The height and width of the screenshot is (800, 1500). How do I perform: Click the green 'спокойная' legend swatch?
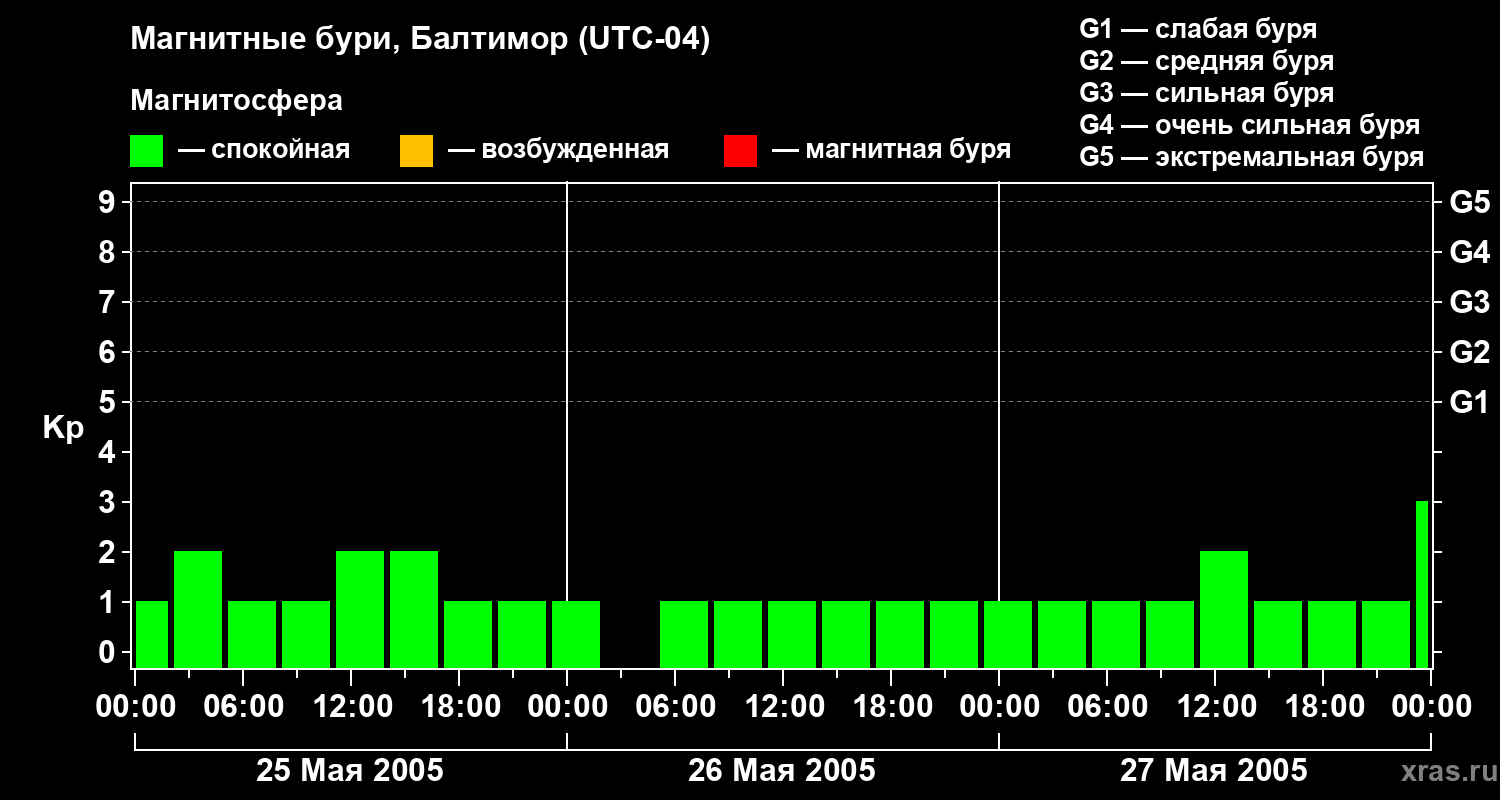click(146, 151)
